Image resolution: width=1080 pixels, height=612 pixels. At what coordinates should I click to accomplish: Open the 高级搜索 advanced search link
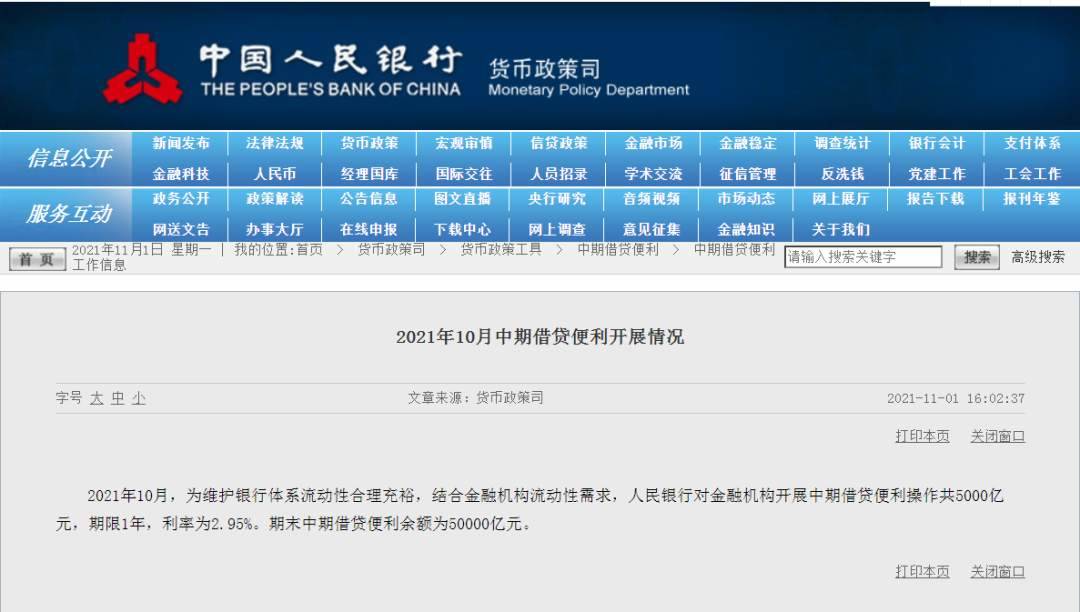point(1037,257)
